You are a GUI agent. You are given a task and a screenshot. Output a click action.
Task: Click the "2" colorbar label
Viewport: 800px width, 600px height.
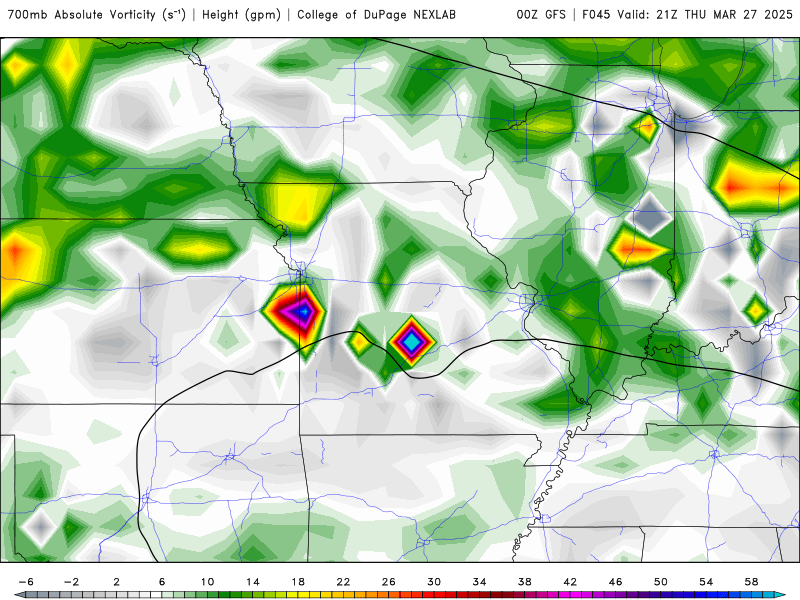[x=117, y=582]
